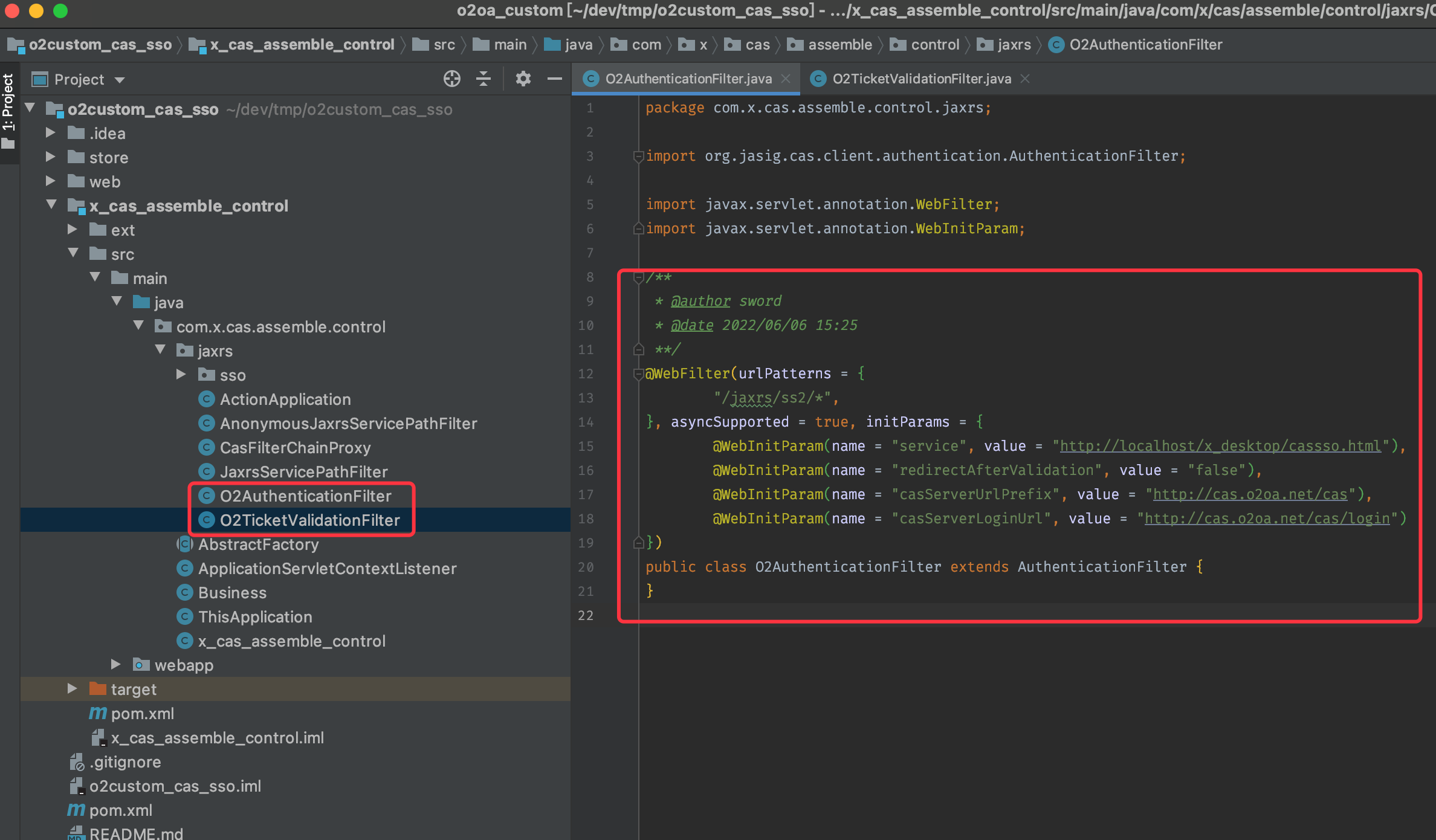The width and height of the screenshot is (1436, 840).
Task: Open the Project panel settings gear
Action: [523, 79]
